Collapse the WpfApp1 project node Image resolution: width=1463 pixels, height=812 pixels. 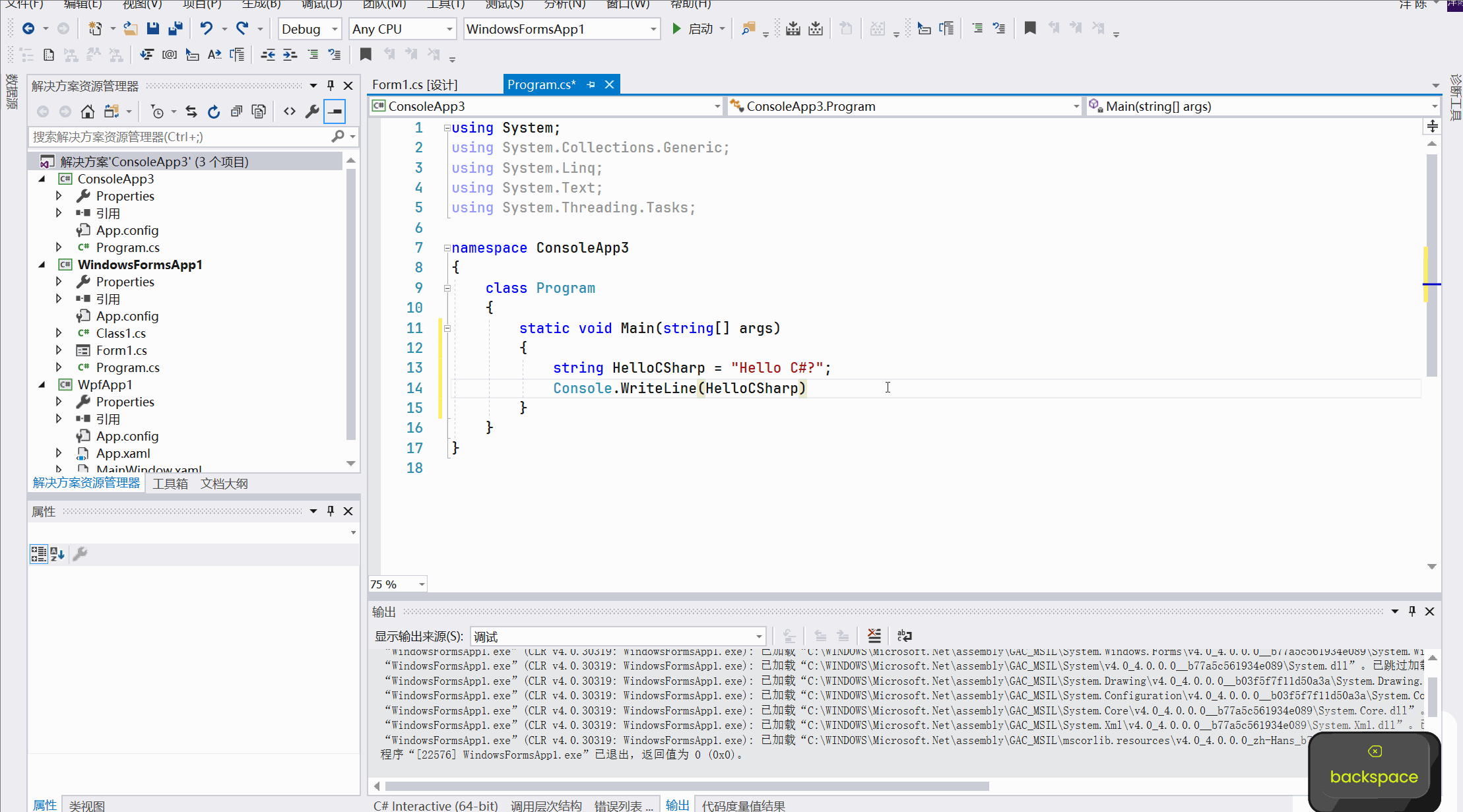[x=42, y=385]
